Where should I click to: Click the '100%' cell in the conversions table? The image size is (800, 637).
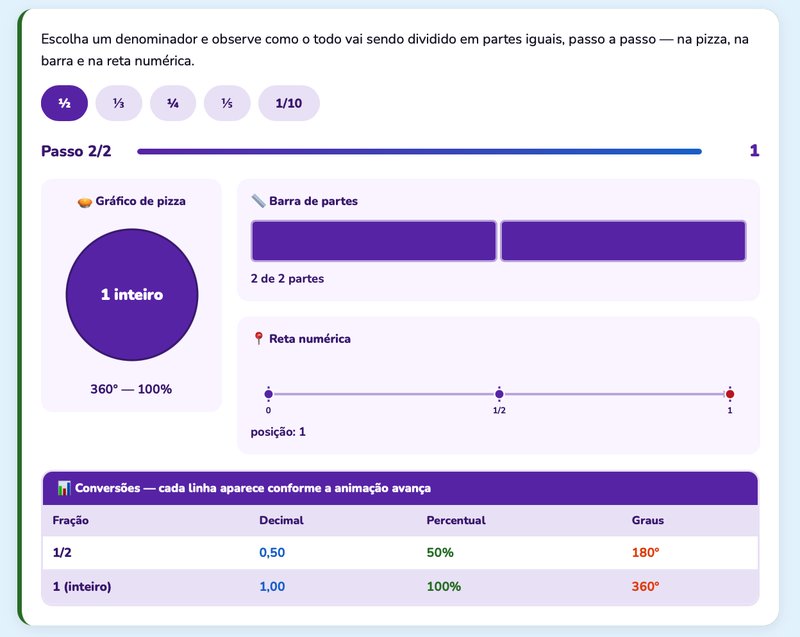(x=444, y=587)
